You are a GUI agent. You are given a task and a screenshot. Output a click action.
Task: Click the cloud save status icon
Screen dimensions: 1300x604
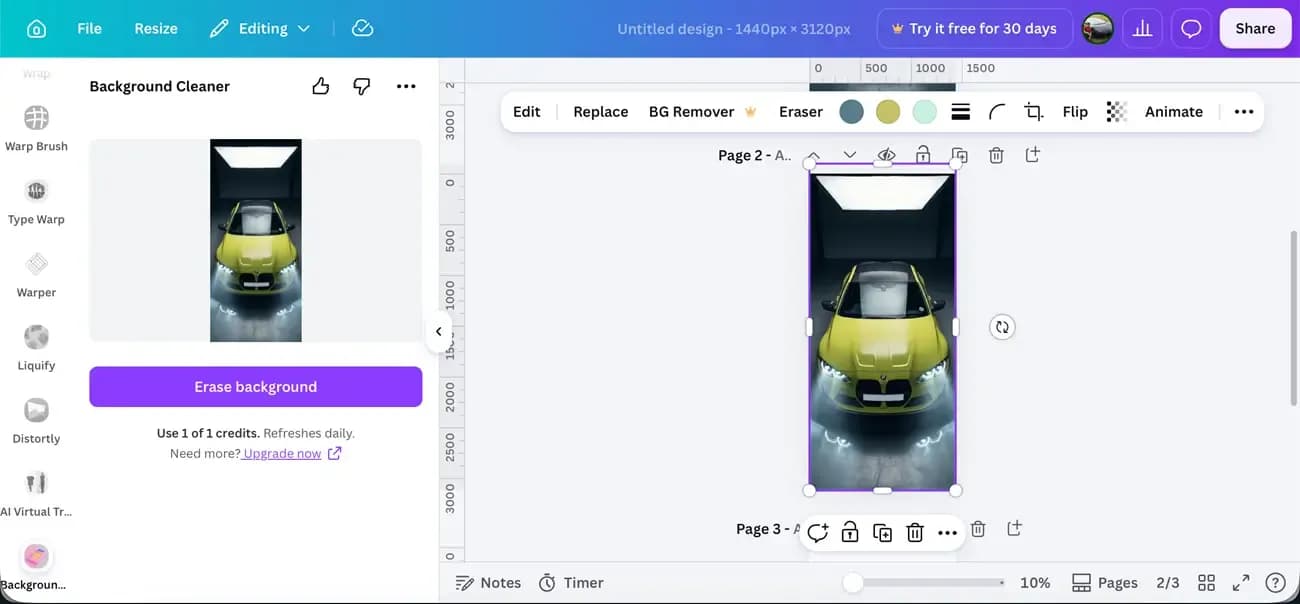363,29
